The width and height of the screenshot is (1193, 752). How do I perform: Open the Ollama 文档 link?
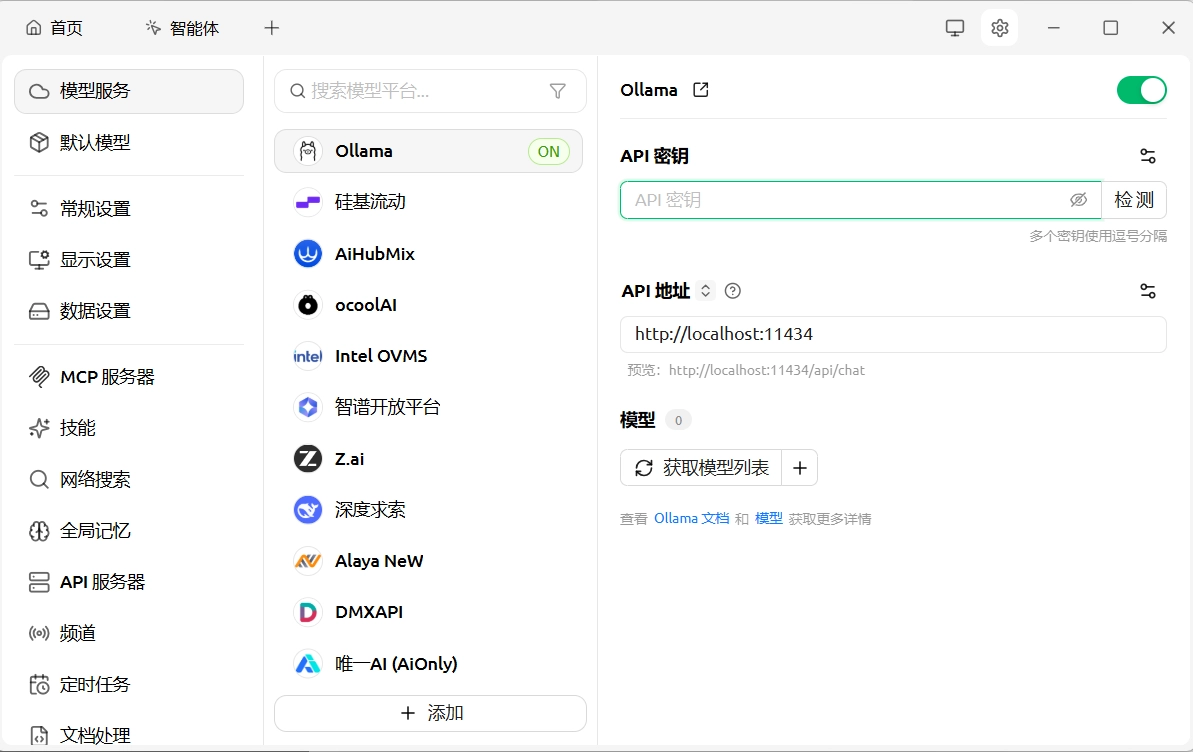coord(692,518)
